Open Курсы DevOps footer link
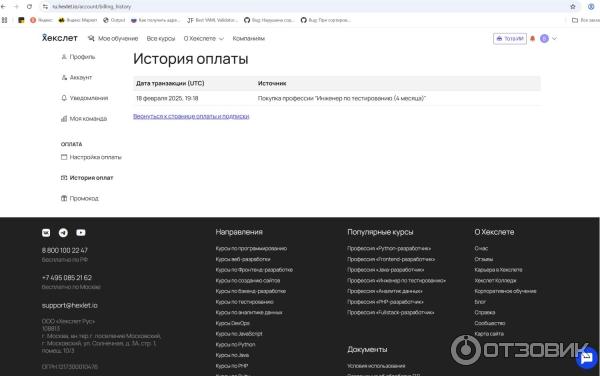This screenshot has width=600, height=376. tap(233, 323)
